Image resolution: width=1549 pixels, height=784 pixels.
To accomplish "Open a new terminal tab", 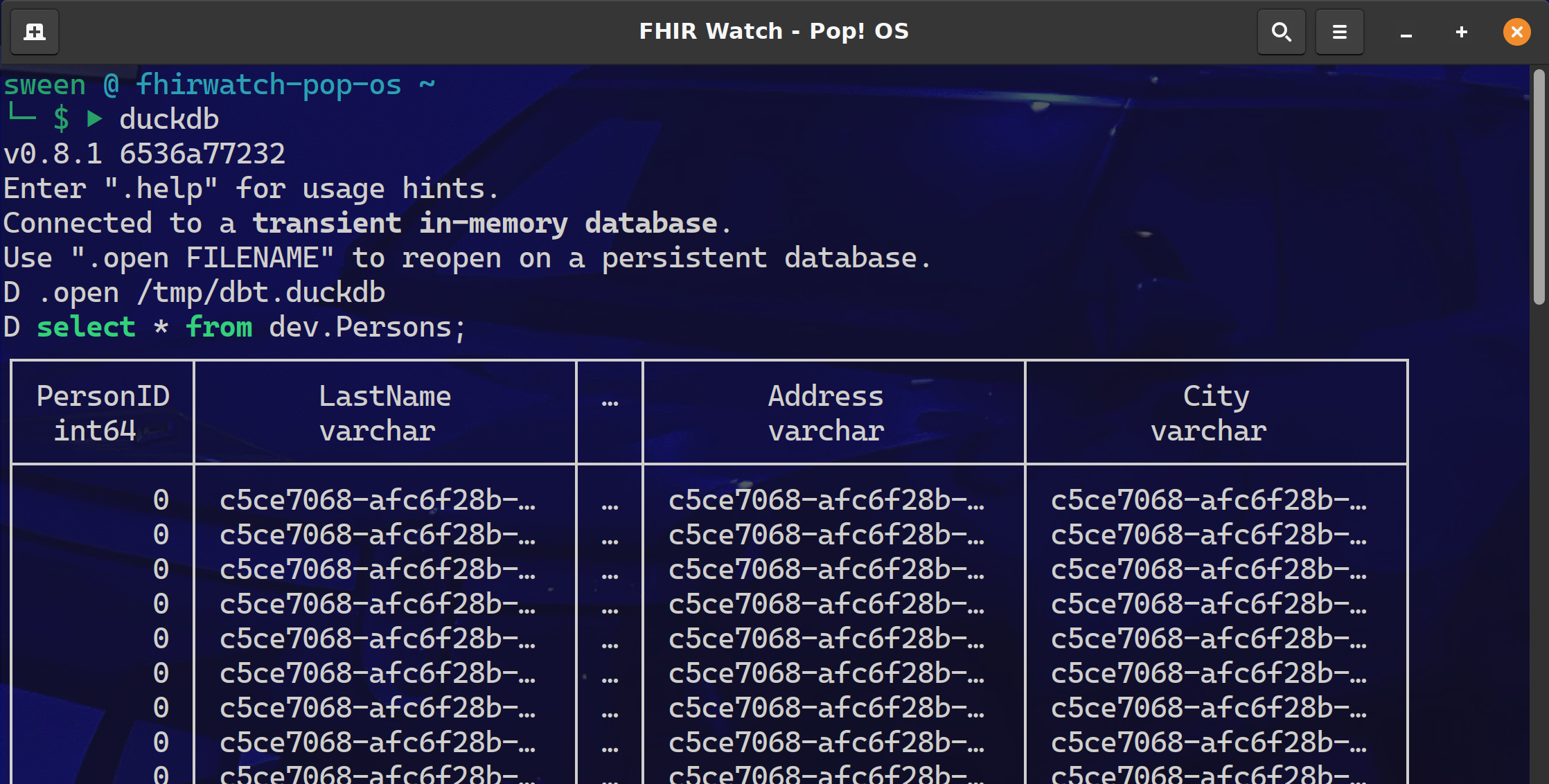I will (x=35, y=32).
